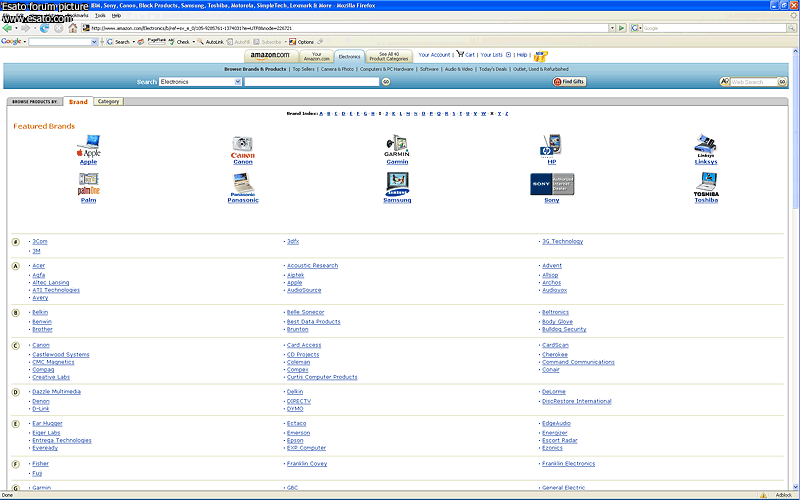
Task: Open the Tools menu
Action: [x=101, y=15]
